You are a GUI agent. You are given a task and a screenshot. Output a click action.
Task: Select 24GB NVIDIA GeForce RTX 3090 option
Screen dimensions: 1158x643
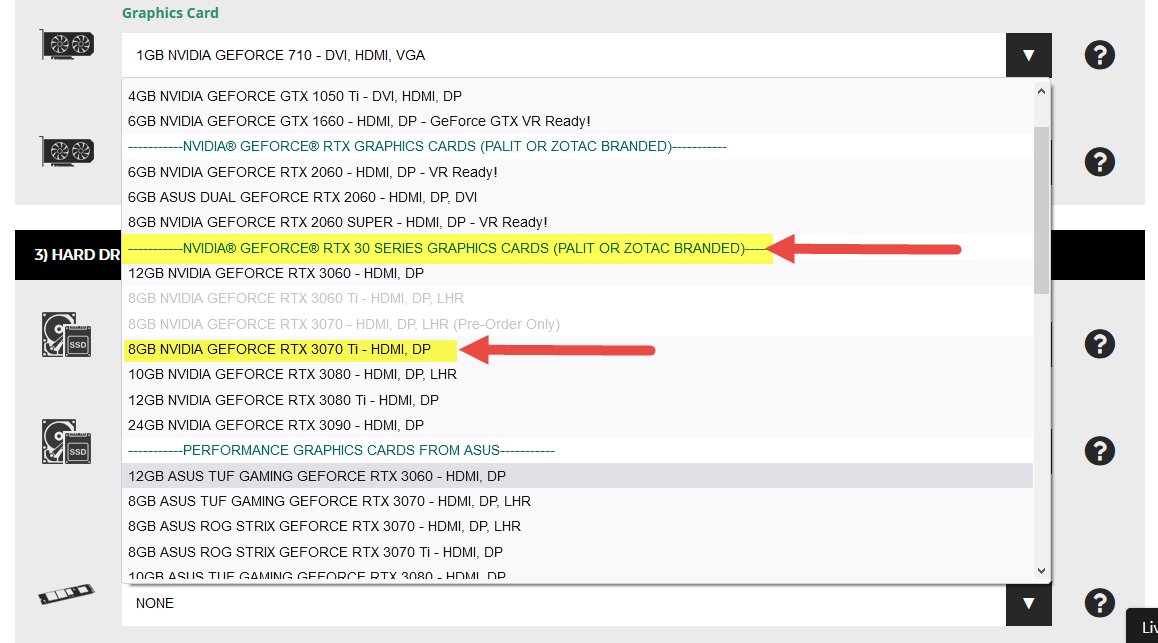coord(578,425)
